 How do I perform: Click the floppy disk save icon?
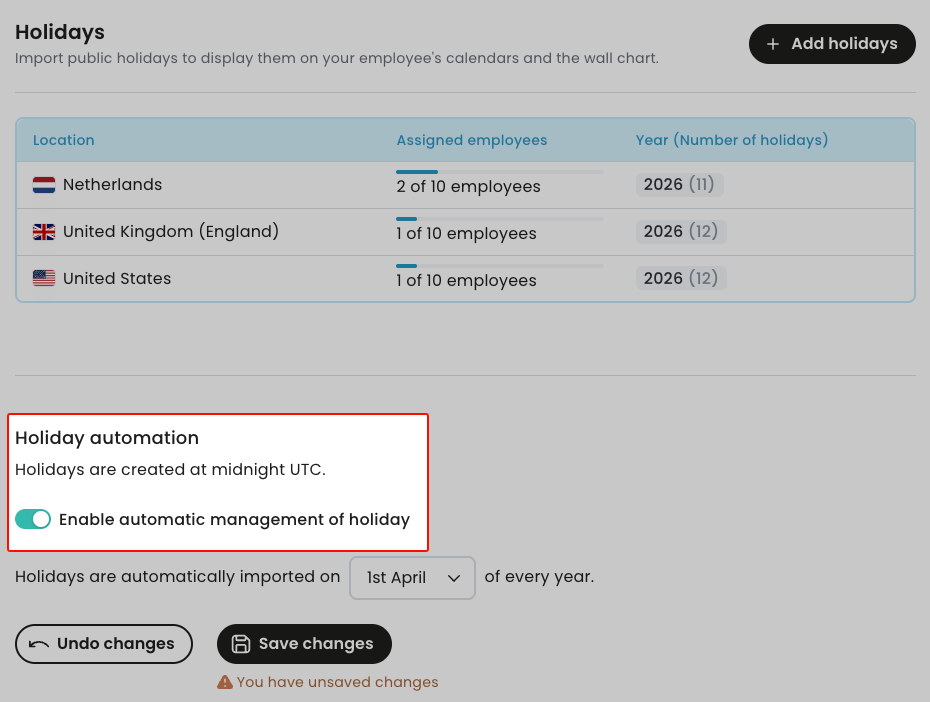(241, 644)
